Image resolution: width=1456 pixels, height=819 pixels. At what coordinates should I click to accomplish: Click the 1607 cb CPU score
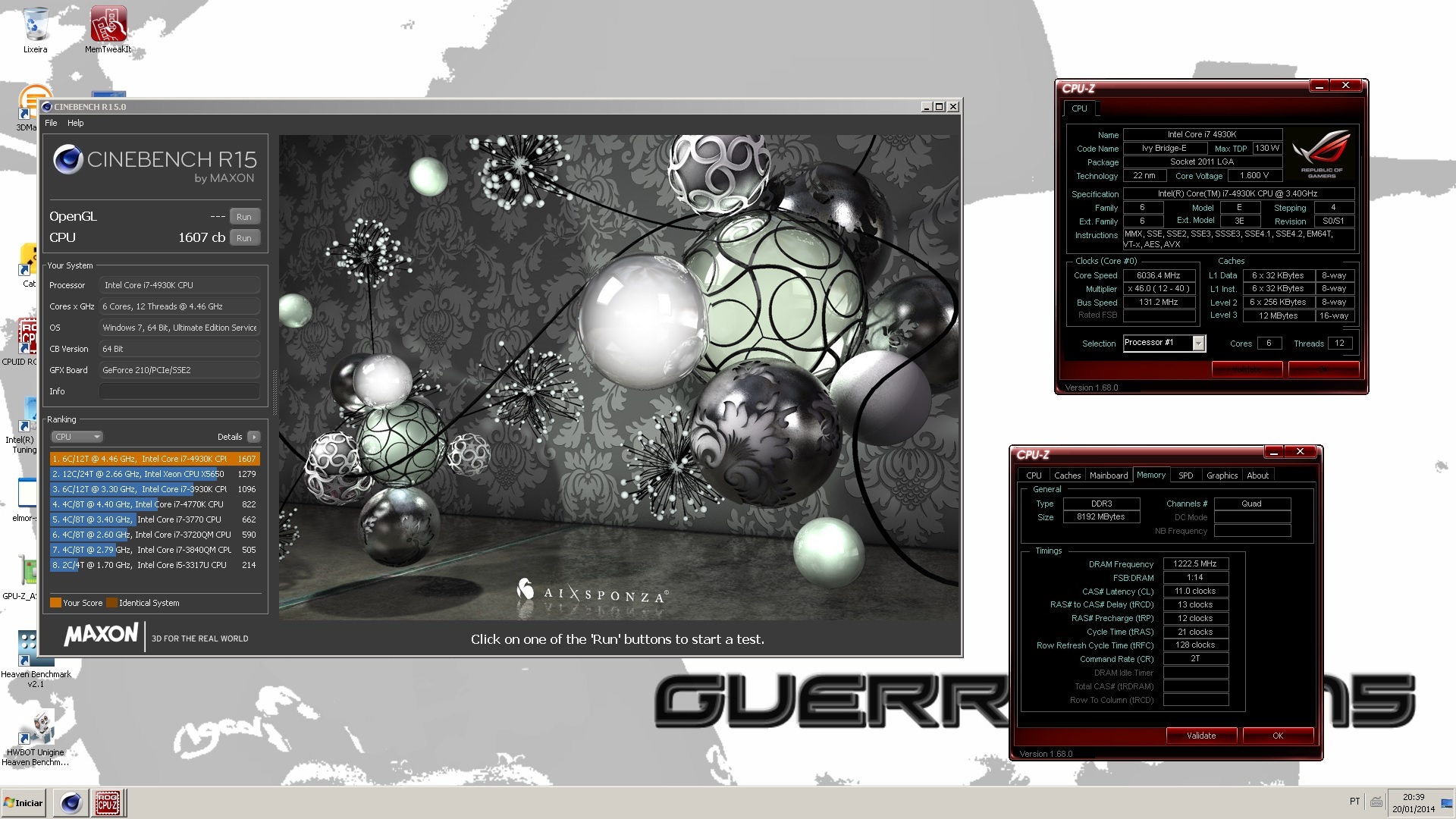point(202,237)
